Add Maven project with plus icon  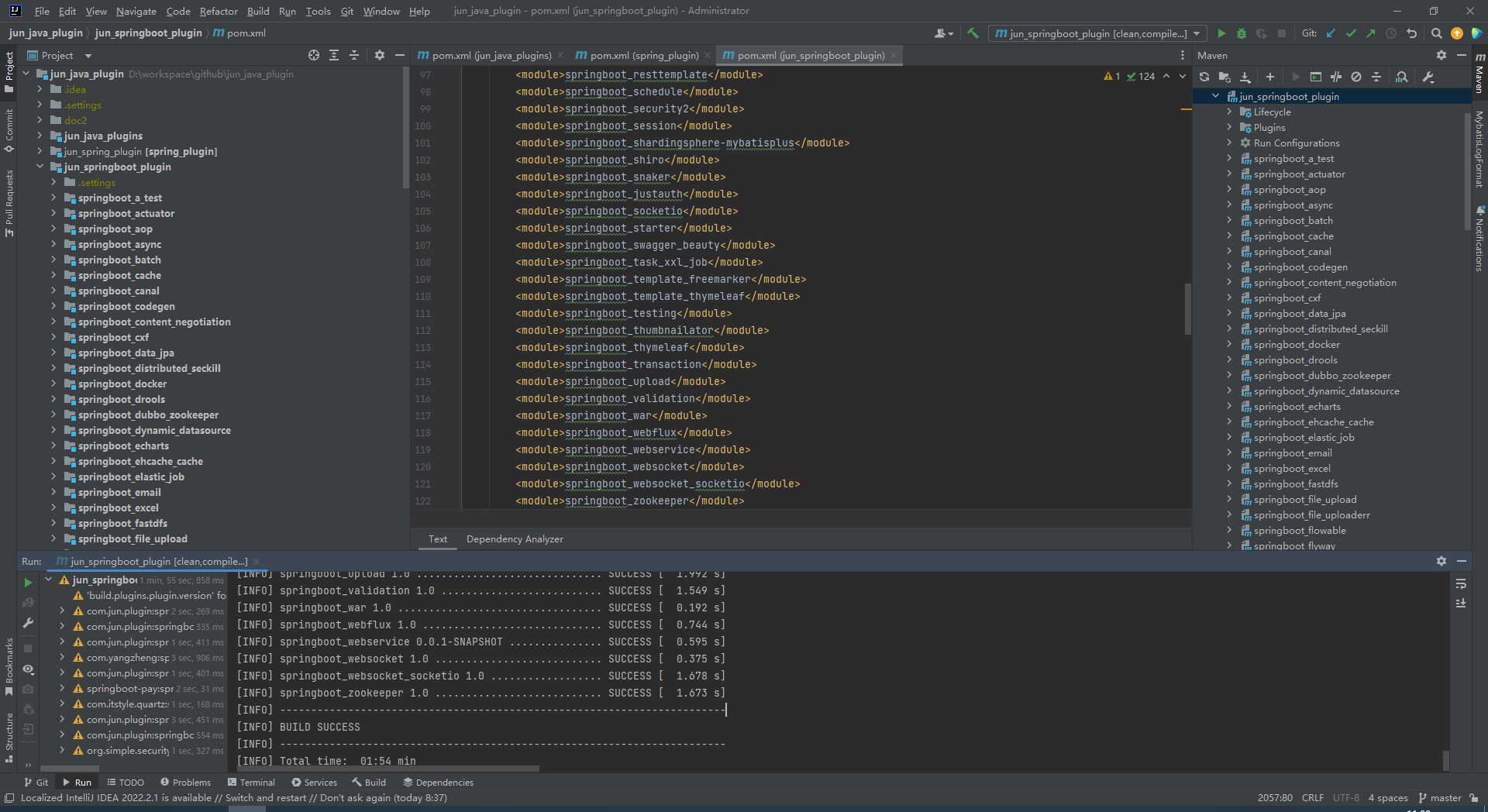point(1270,77)
